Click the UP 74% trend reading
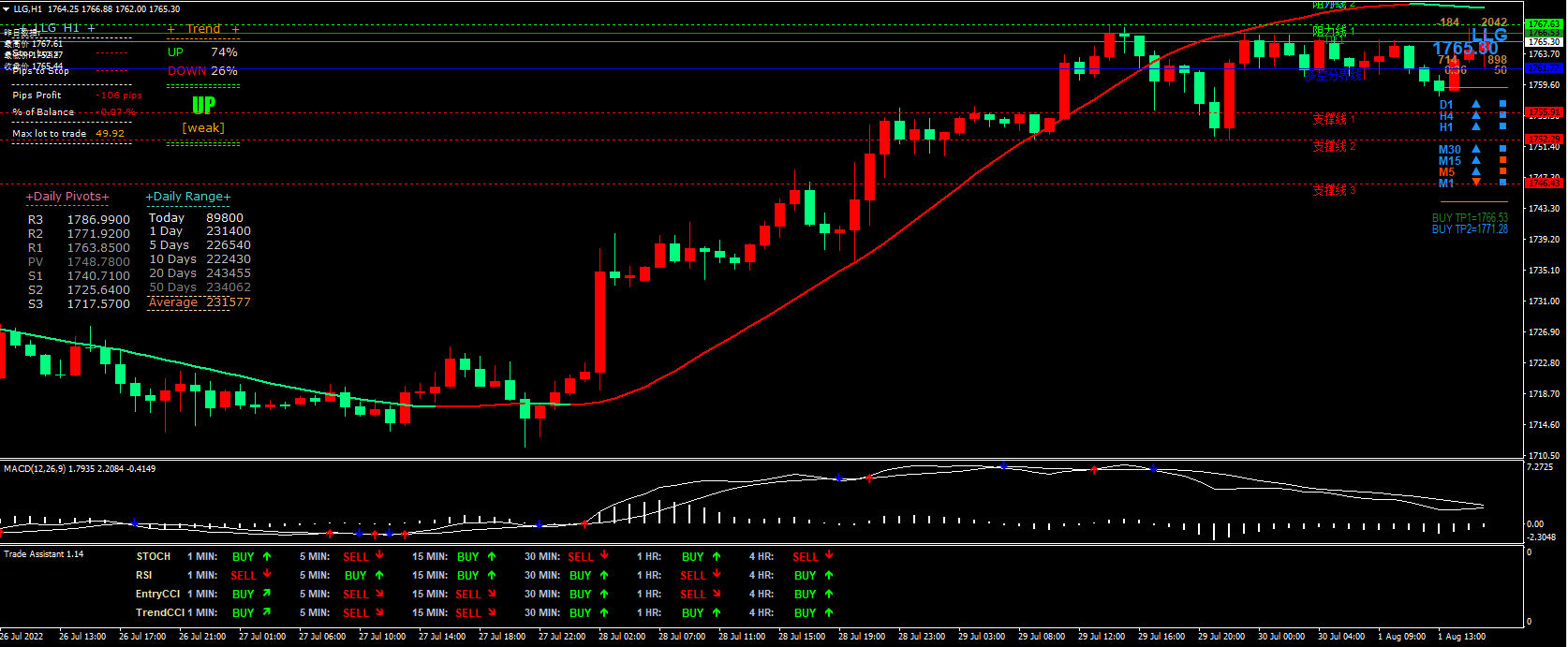Image resolution: width=1568 pixels, height=647 pixels. 202,52
